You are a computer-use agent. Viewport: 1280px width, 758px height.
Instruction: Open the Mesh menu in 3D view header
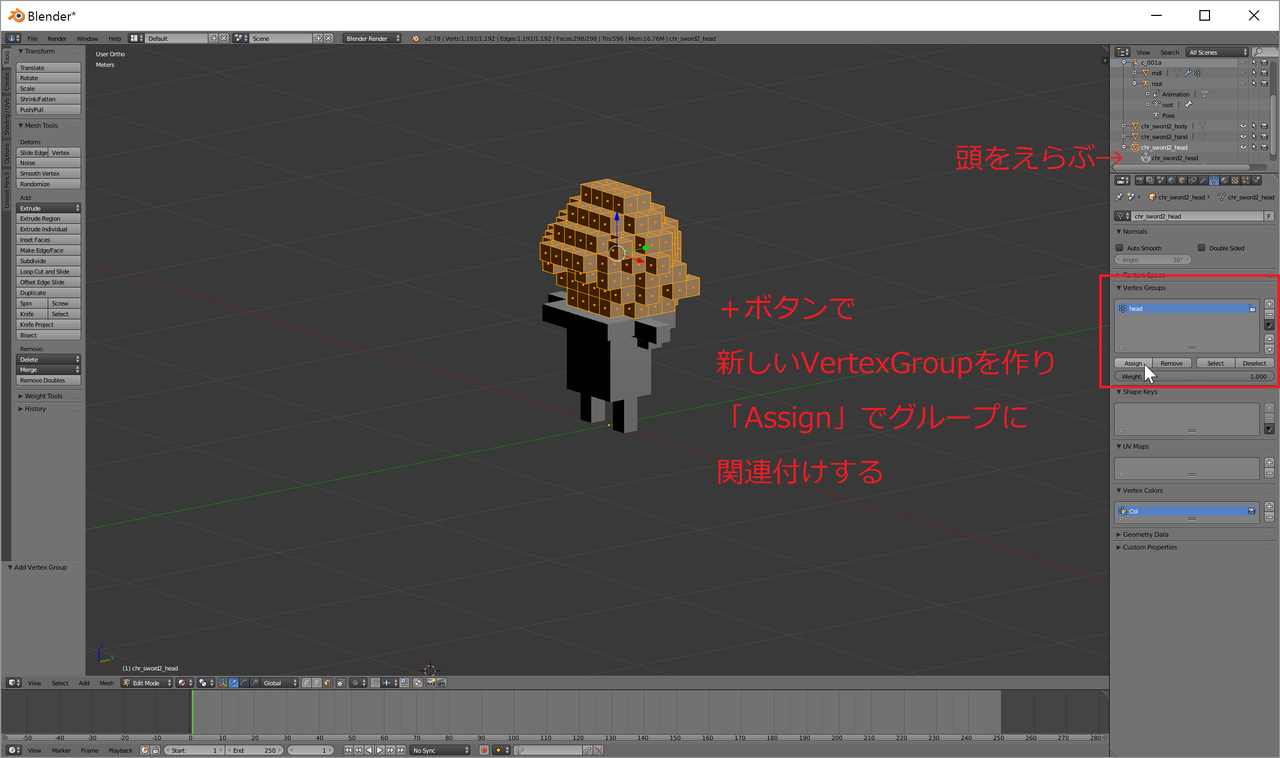(106, 683)
